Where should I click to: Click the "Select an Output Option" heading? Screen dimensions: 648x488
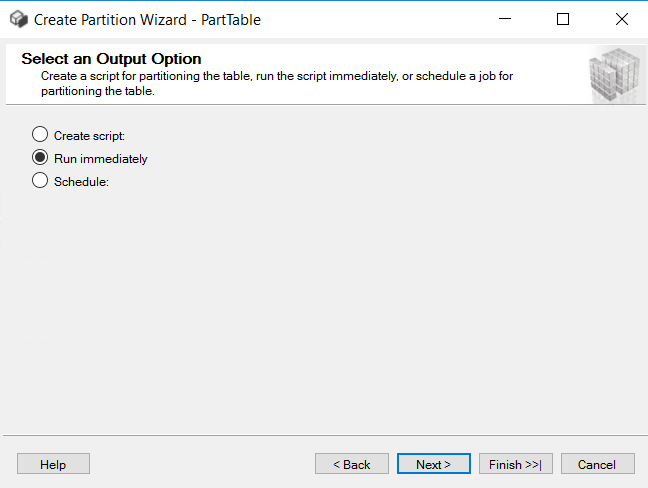(x=111, y=59)
